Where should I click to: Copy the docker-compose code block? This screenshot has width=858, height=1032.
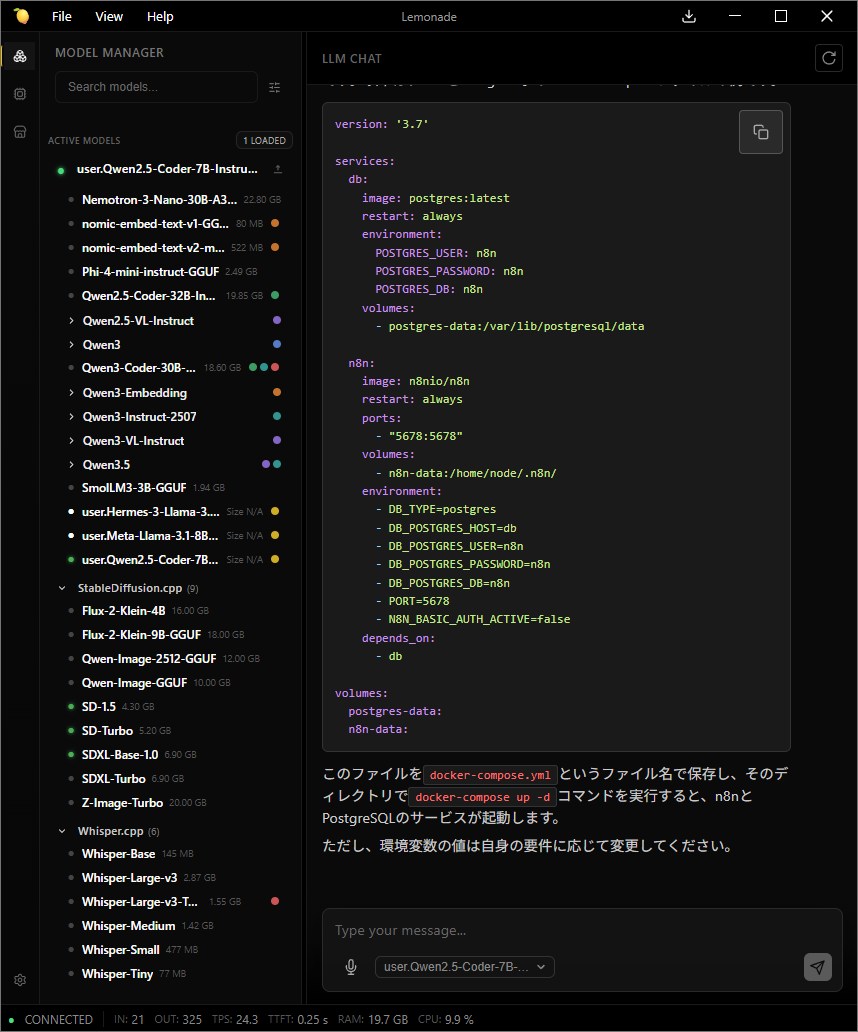[x=760, y=132]
